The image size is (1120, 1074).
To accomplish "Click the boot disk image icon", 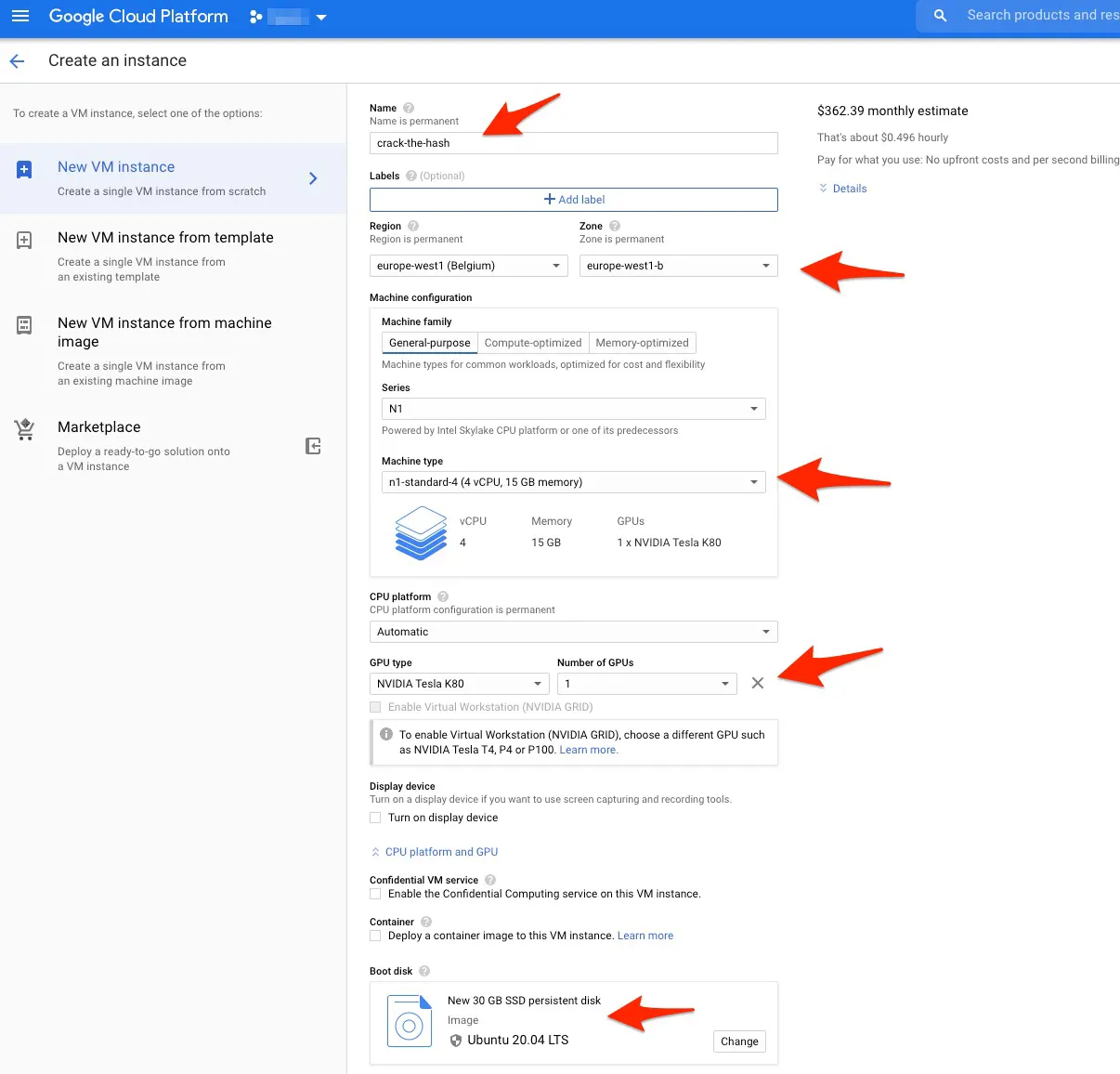I will [409, 1020].
